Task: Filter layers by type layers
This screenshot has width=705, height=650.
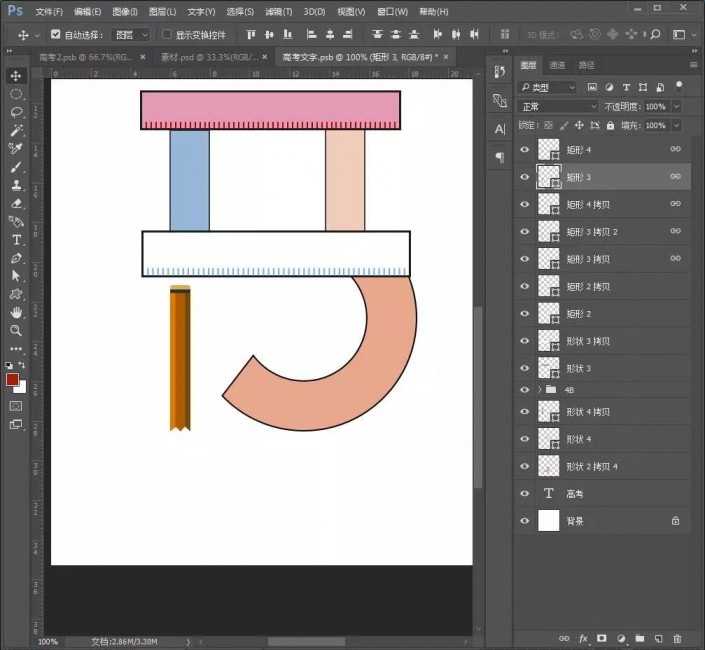Action: click(x=626, y=87)
